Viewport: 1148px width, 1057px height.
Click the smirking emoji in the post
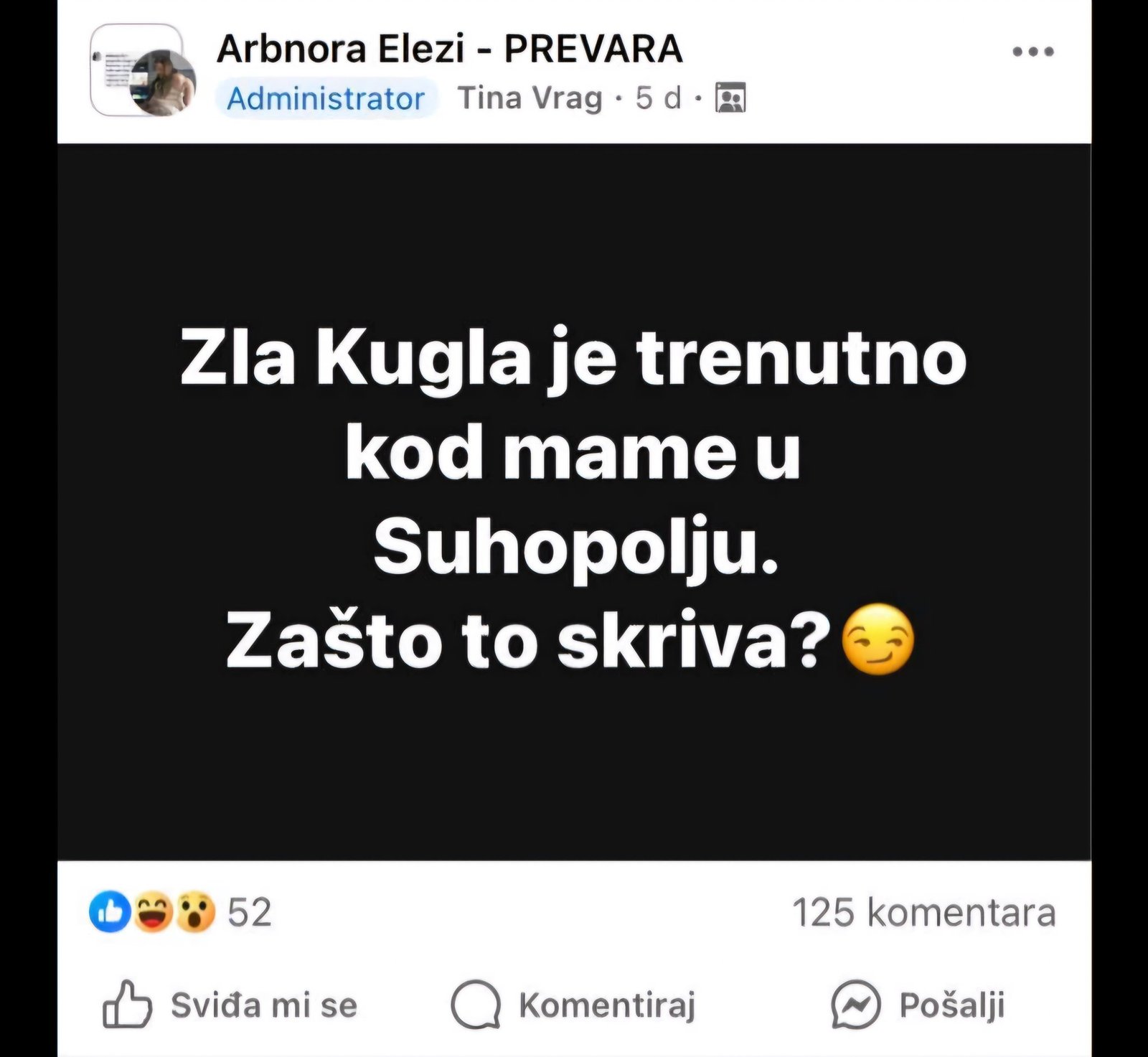click(877, 640)
